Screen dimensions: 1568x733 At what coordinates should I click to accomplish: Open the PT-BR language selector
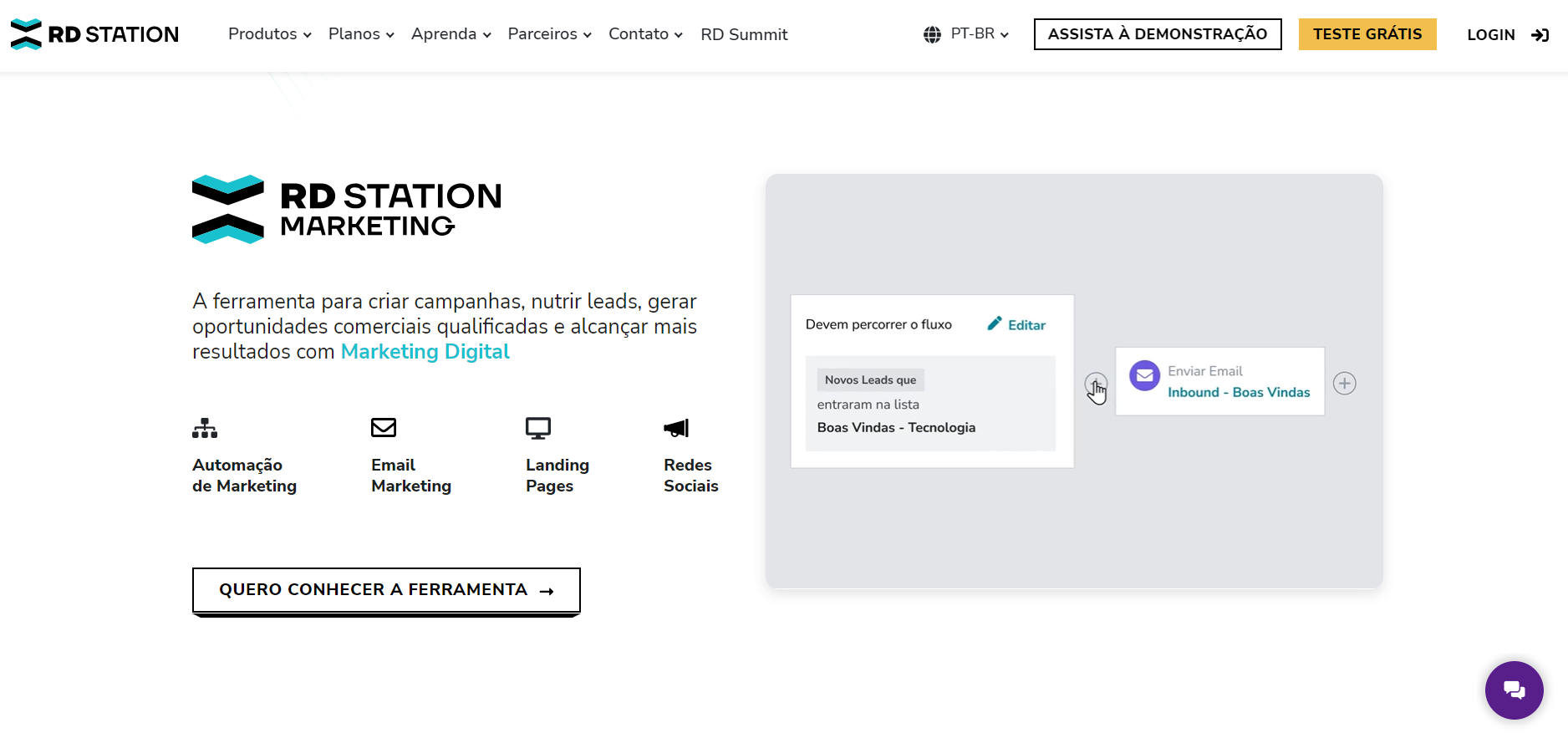980,34
